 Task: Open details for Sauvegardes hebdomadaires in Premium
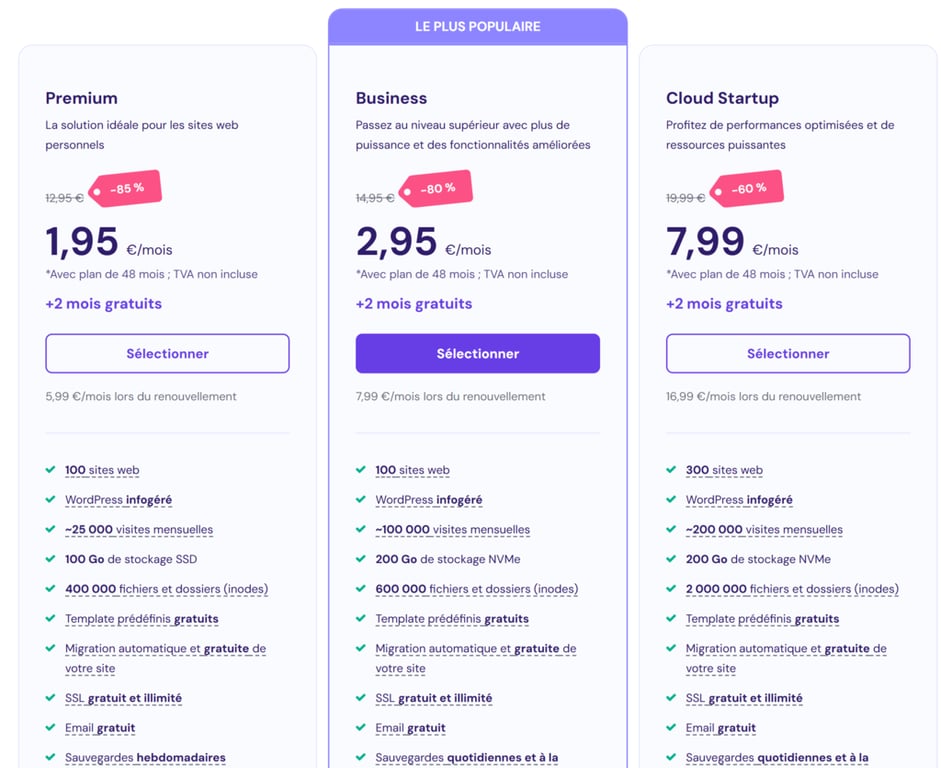(145, 758)
